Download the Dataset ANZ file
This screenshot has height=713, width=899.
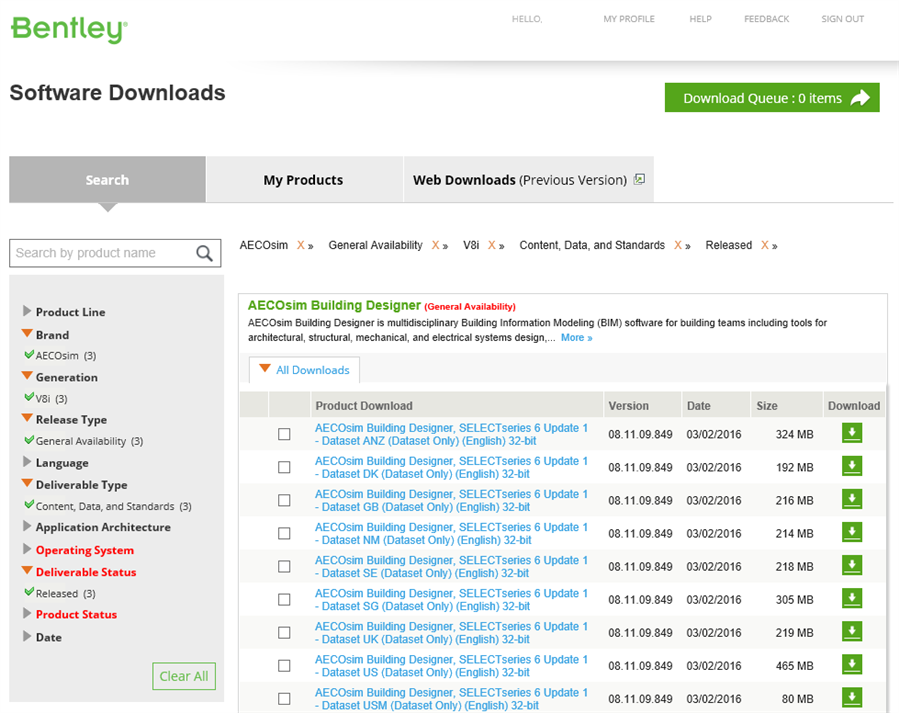[852, 433]
